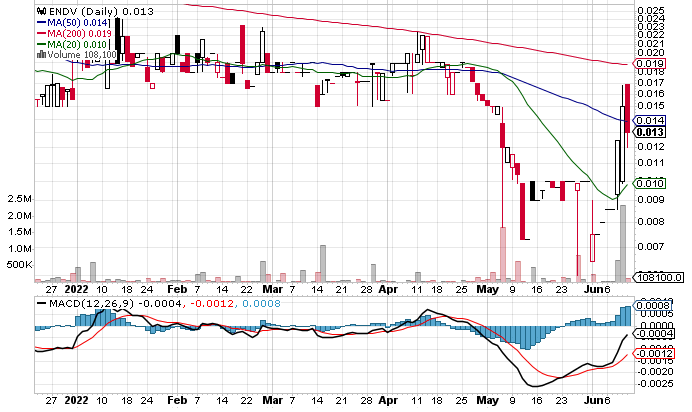Select the -0.0020 MACD axis label
The width and height of the screenshot is (692, 412).
tap(655, 371)
